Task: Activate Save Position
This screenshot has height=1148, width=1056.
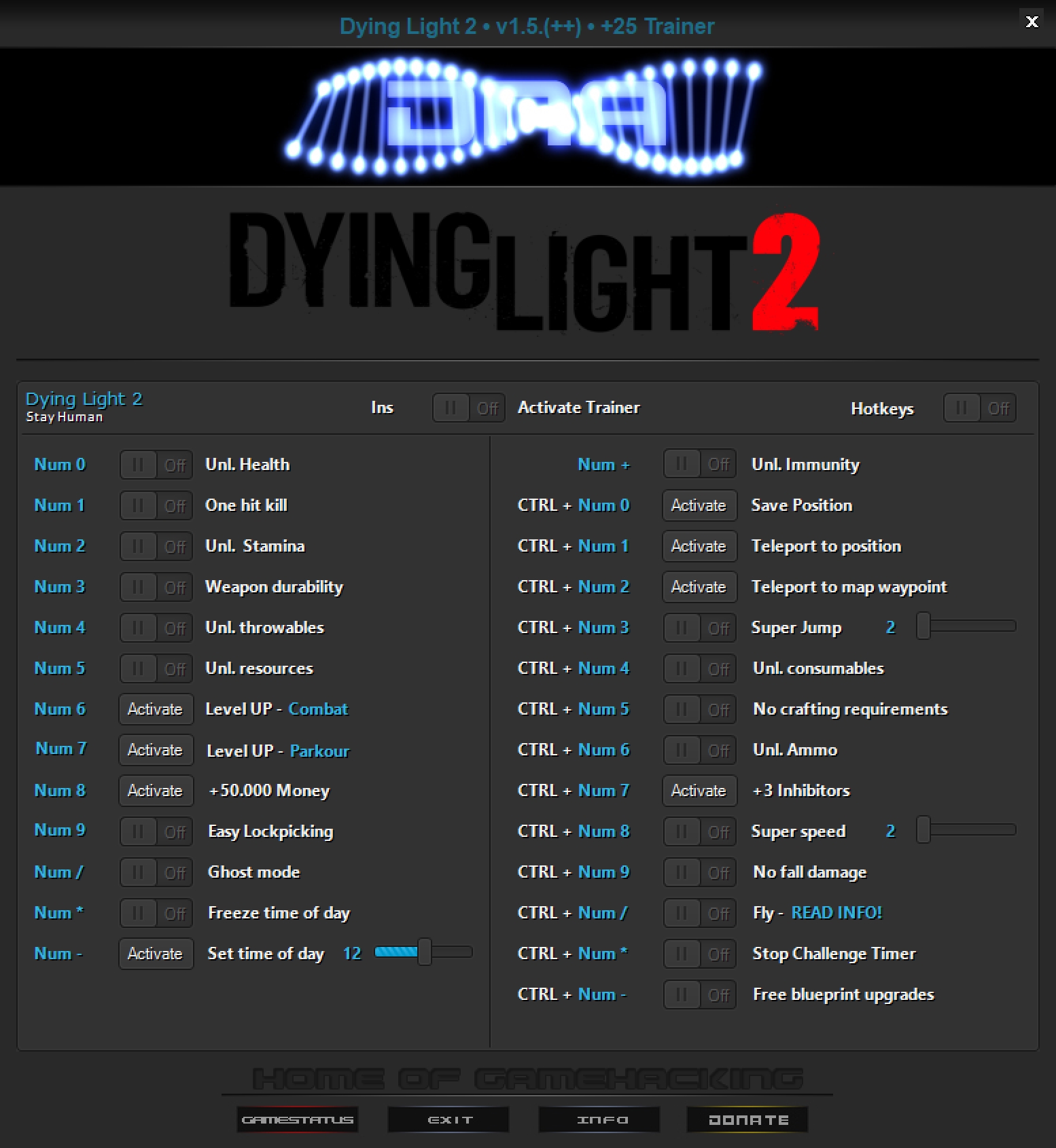Action: [x=699, y=505]
